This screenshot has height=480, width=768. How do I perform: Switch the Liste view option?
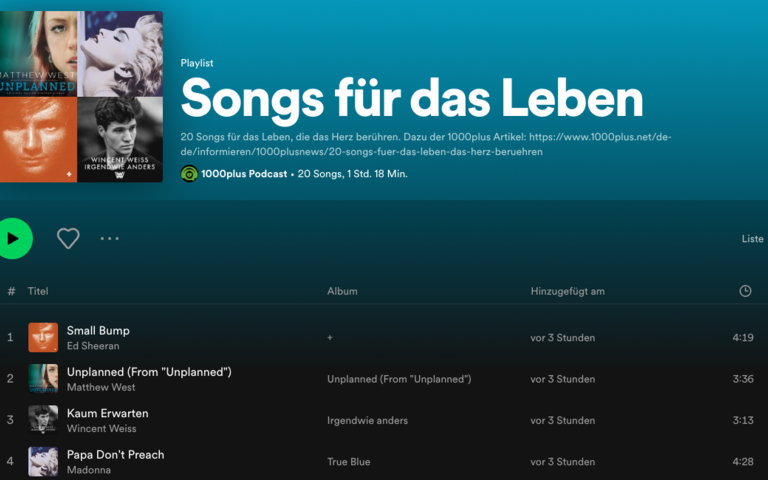[x=752, y=239]
